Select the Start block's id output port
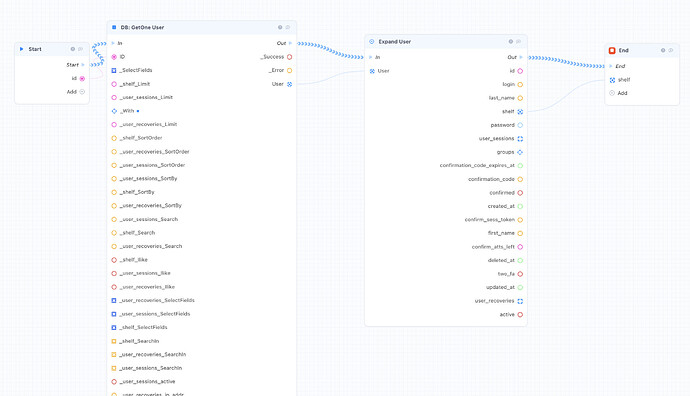This screenshot has width=690, height=396. (x=82, y=78)
